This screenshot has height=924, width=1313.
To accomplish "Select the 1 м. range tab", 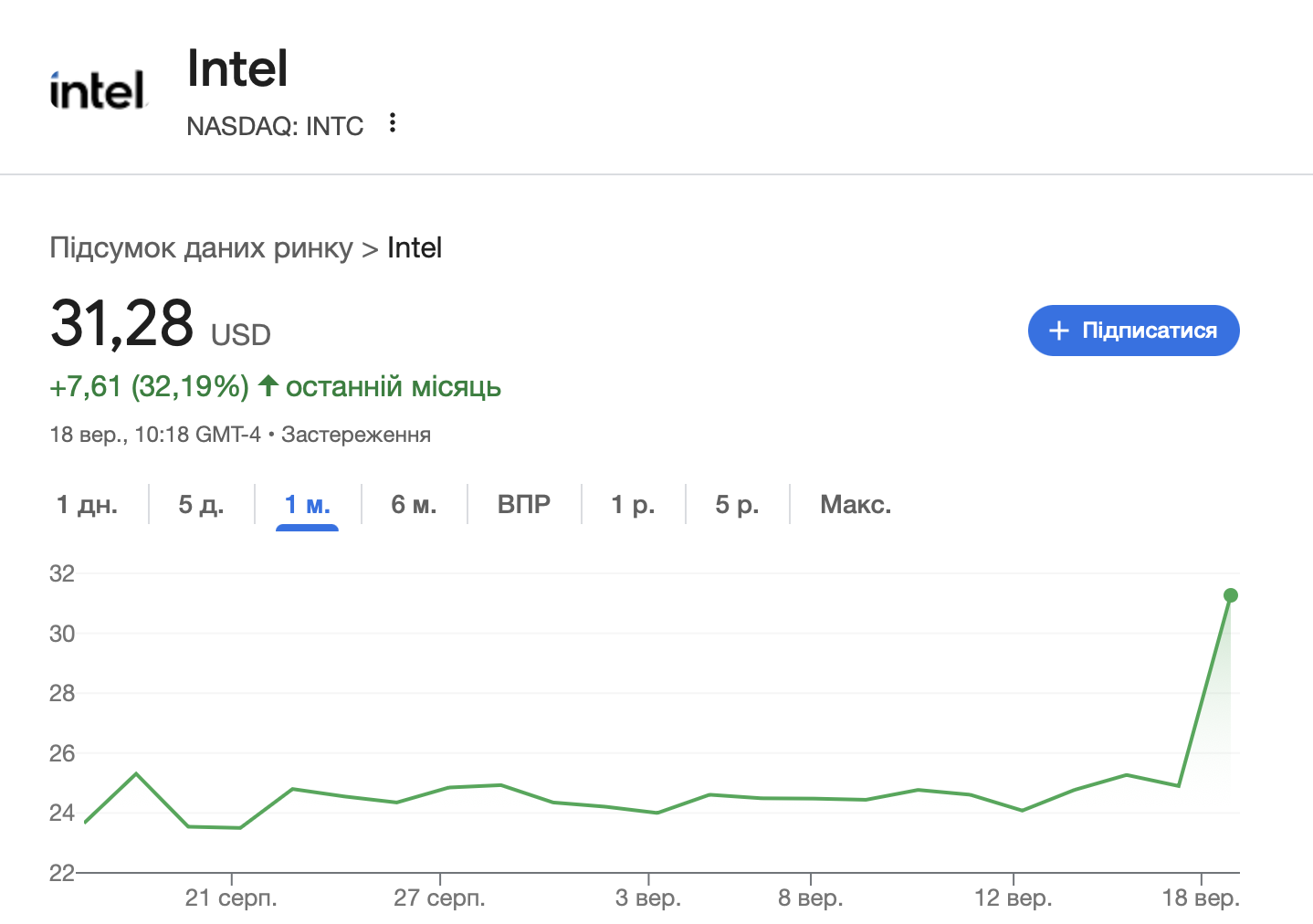I will (x=308, y=505).
